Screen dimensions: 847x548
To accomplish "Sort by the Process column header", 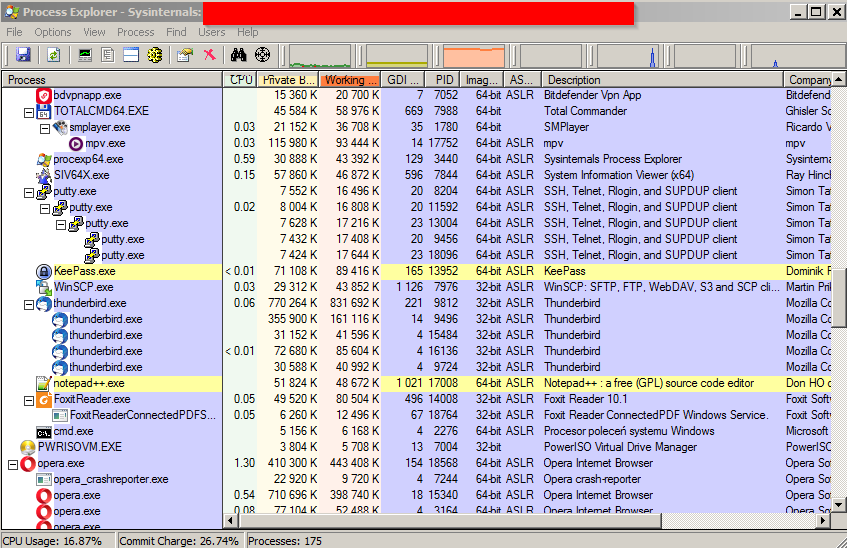I will point(112,80).
